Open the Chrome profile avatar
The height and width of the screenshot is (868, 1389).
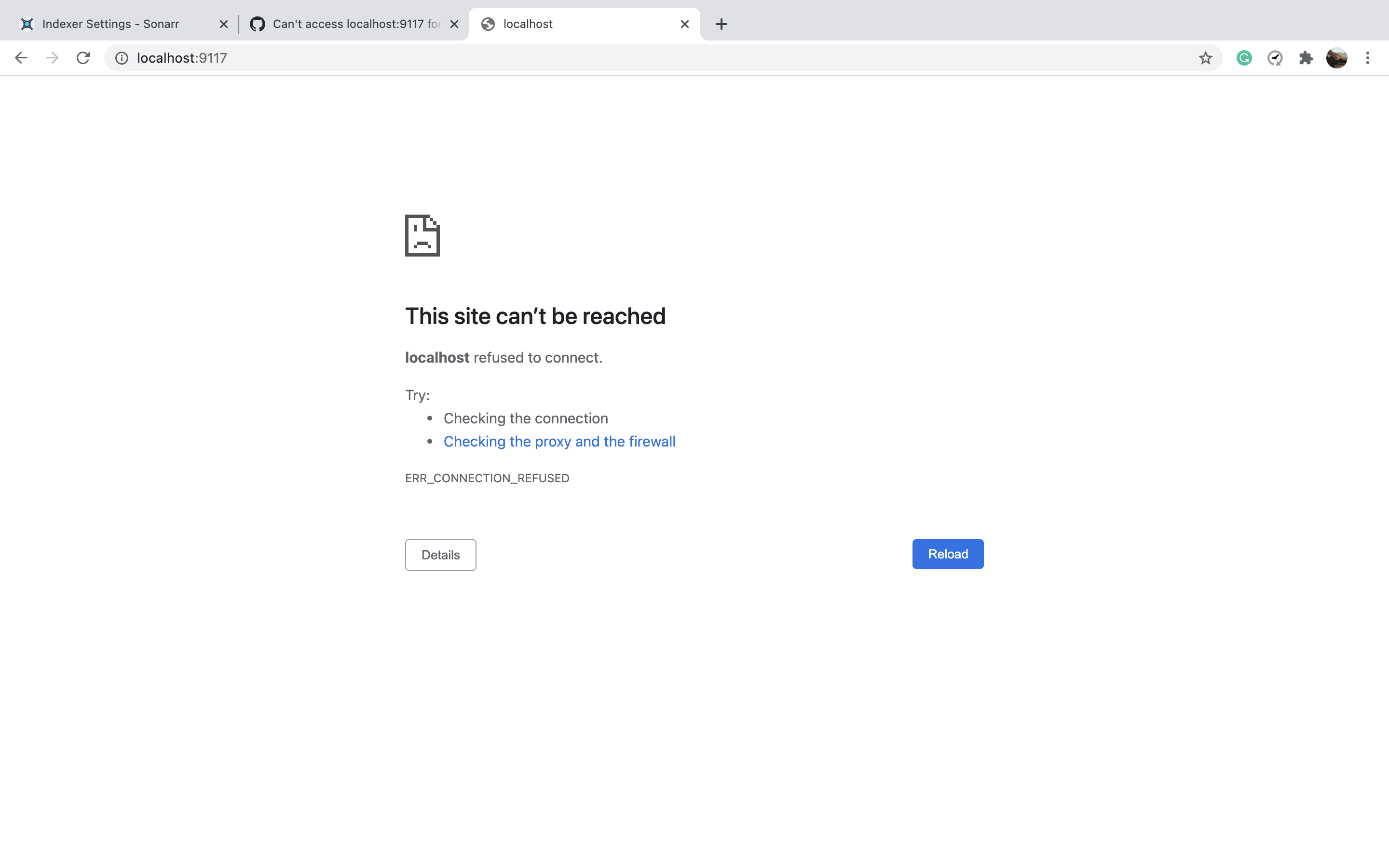coord(1337,58)
